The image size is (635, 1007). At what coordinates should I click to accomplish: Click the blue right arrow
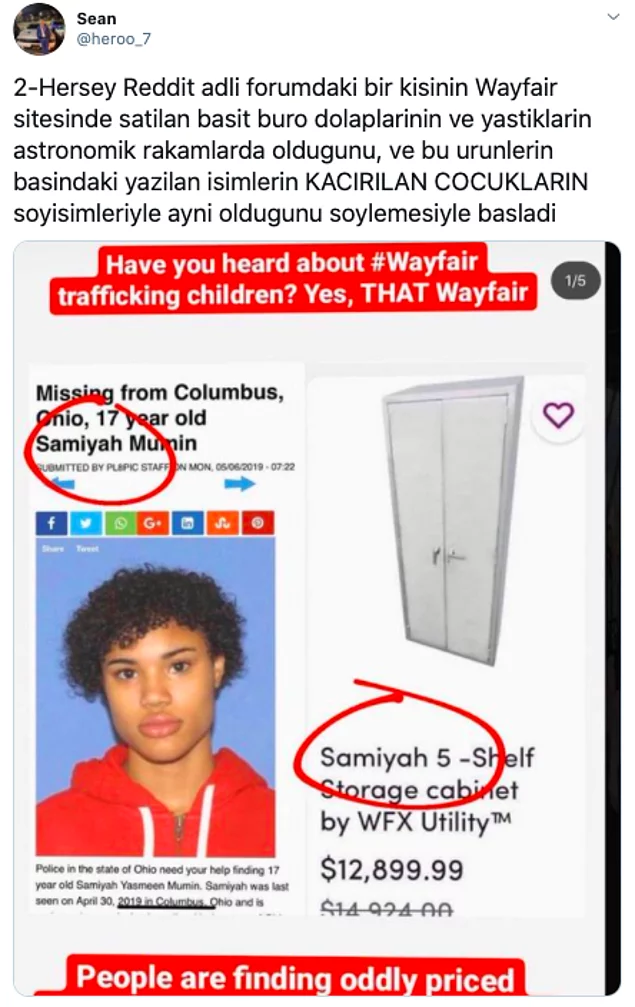tap(239, 484)
